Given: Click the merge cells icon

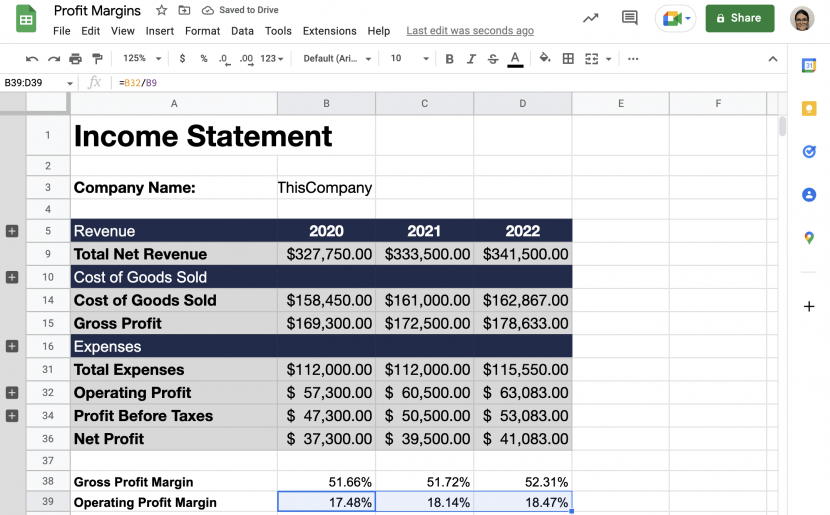Looking at the screenshot, I should tap(591, 59).
